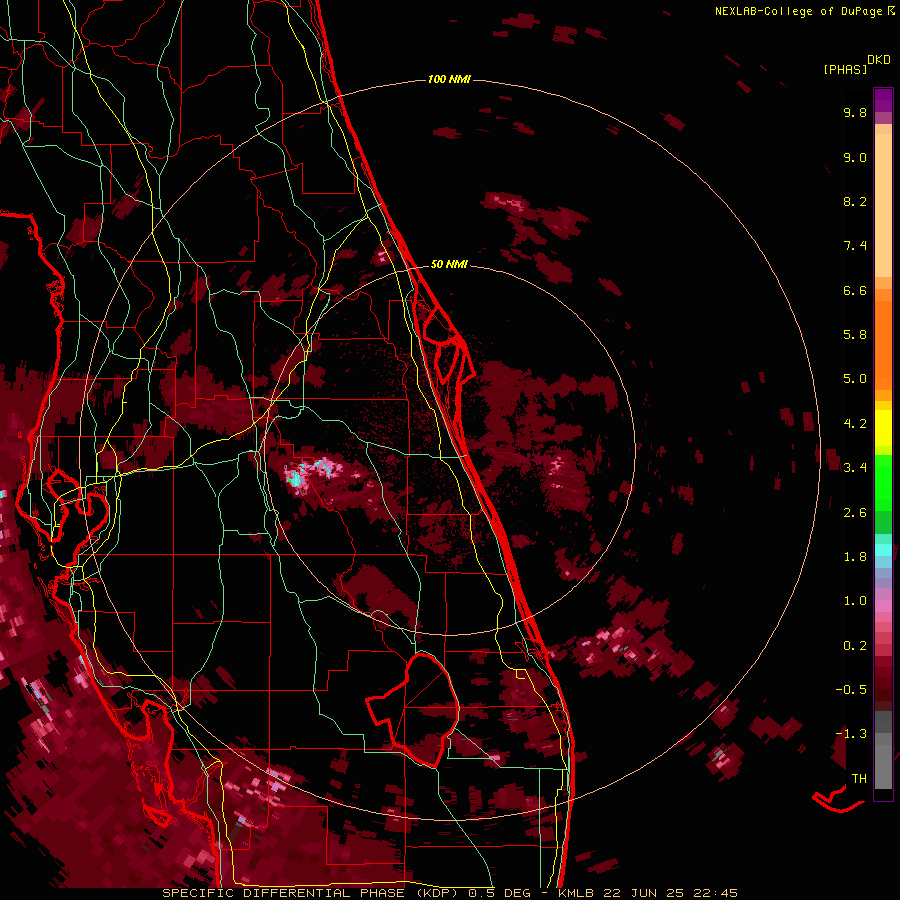
Task: Click the 100 NMI range ring label
Action: (x=449, y=79)
